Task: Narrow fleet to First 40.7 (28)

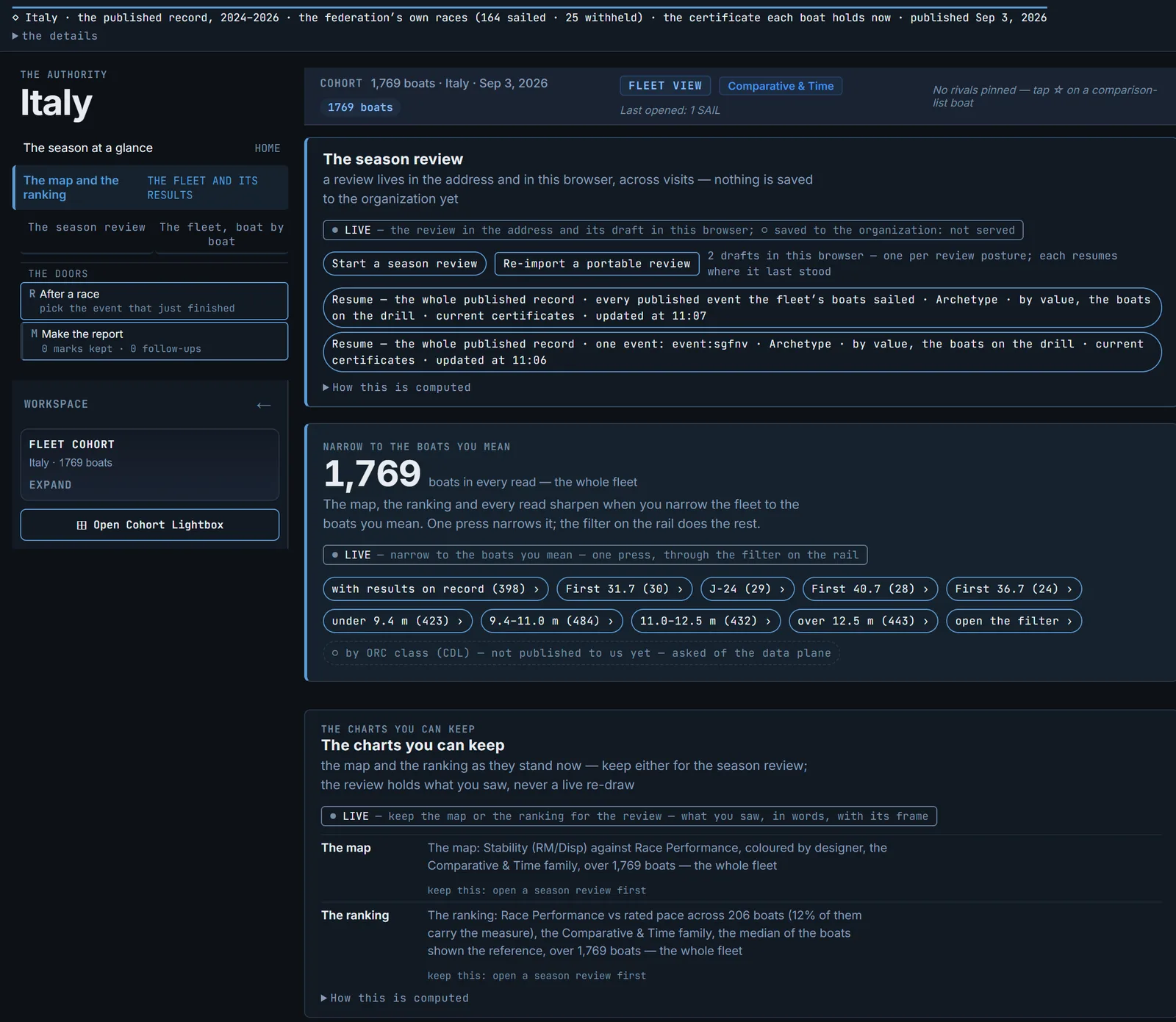Action: pyautogui.click(x=870, y=589)
